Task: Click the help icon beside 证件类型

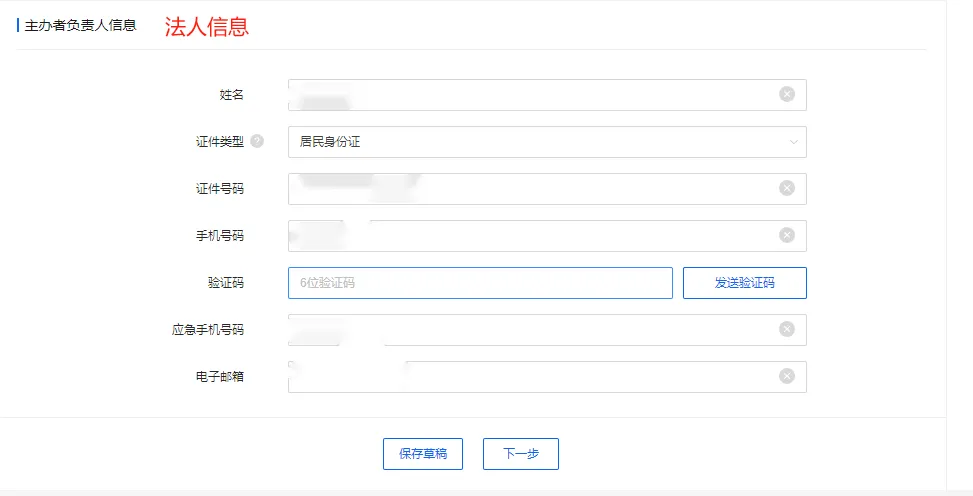Action: [x=257, y=142]
